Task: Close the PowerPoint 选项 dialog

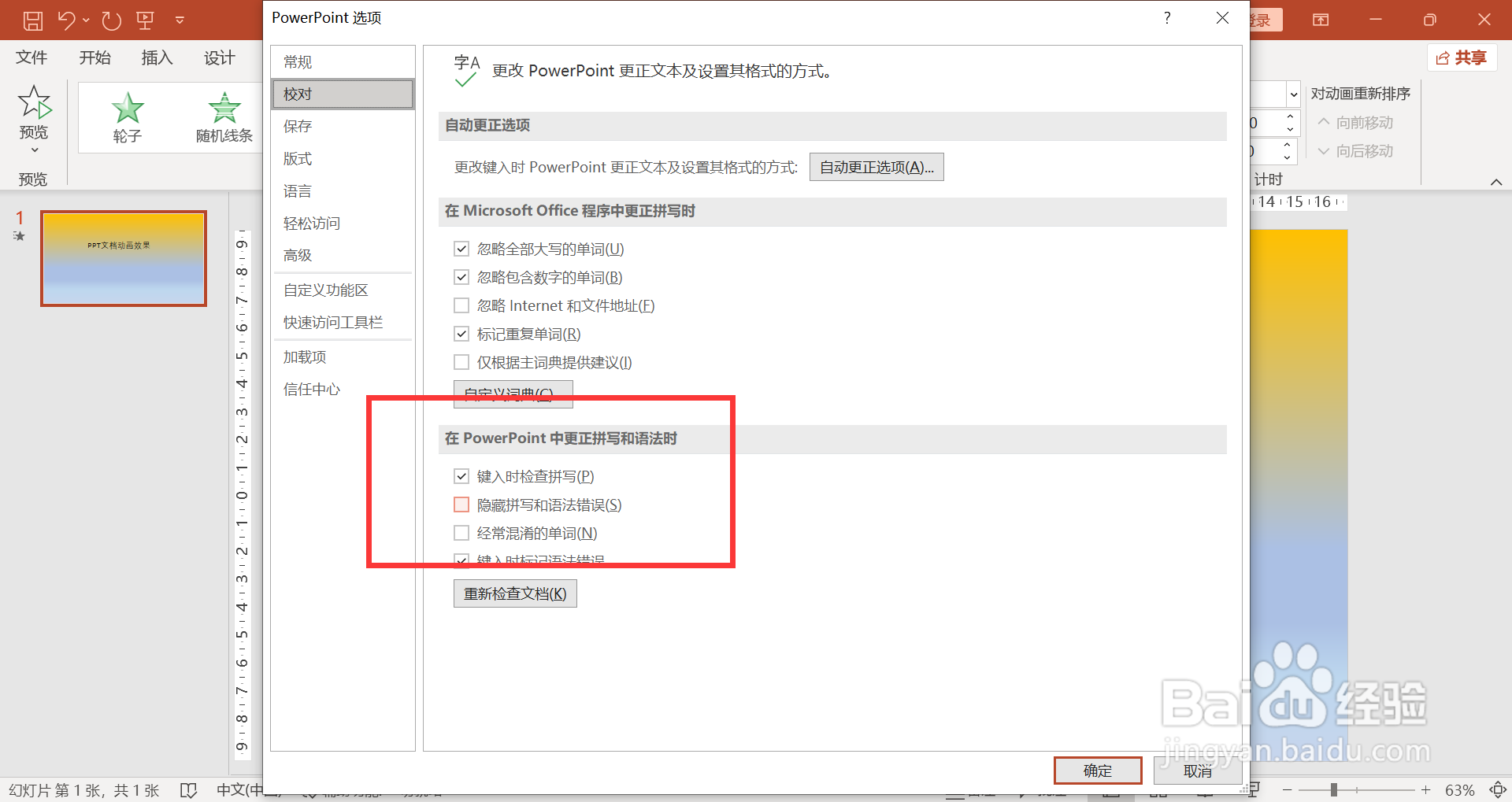Action: pos(1222,17)
